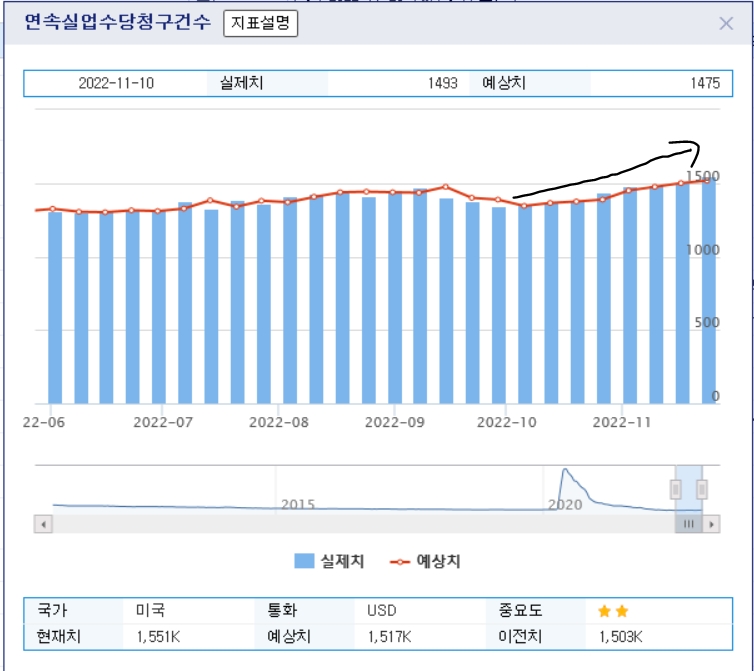Click the 2022-07 axis label
This screenshot has width=754, height=671.
pos(163,422)
